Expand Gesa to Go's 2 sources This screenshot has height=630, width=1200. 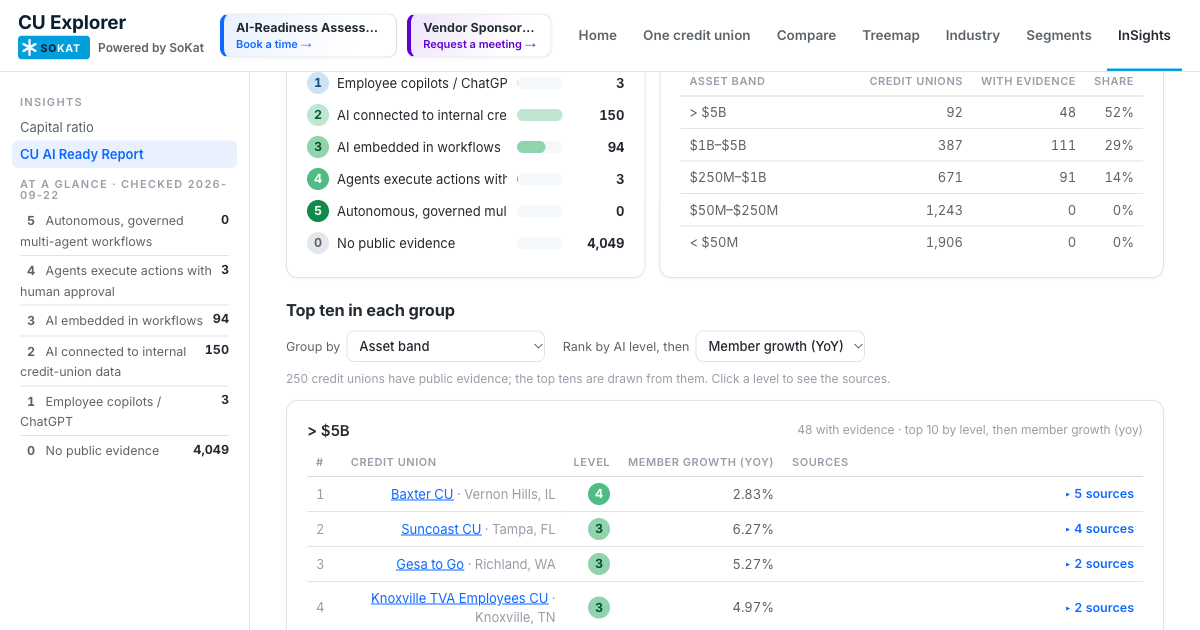[1100, 564]
